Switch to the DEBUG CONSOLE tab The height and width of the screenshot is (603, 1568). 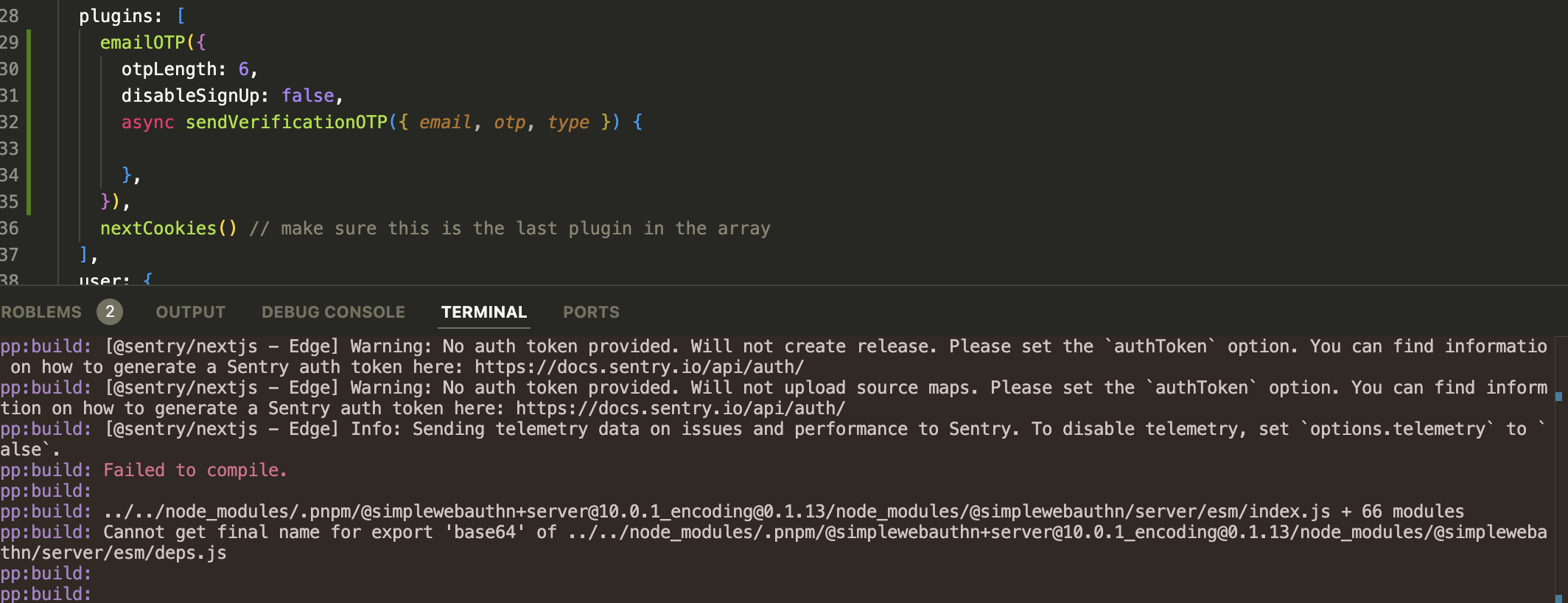332,311
